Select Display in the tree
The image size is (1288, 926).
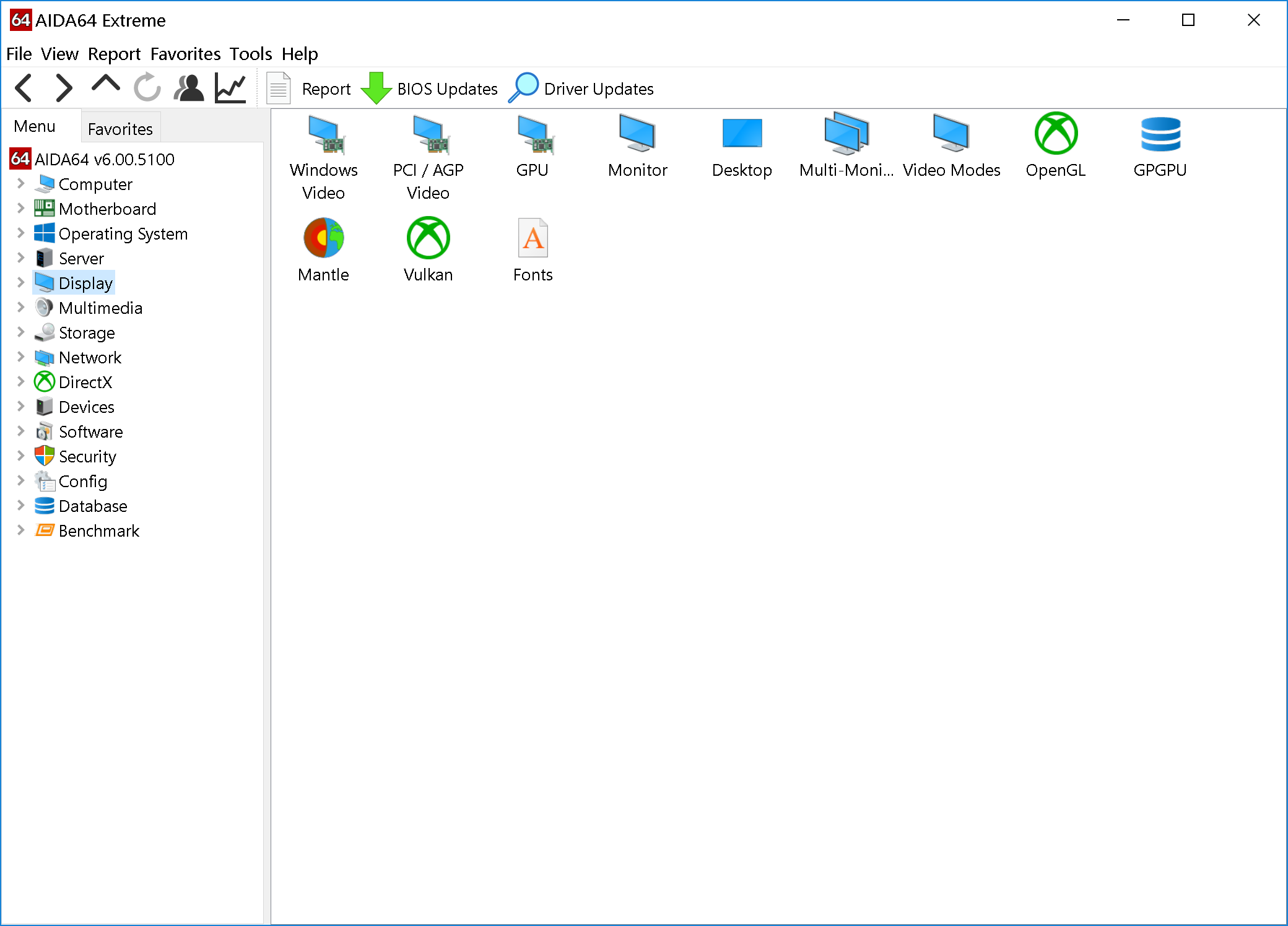pyautogui.click(x=74, y=283)
